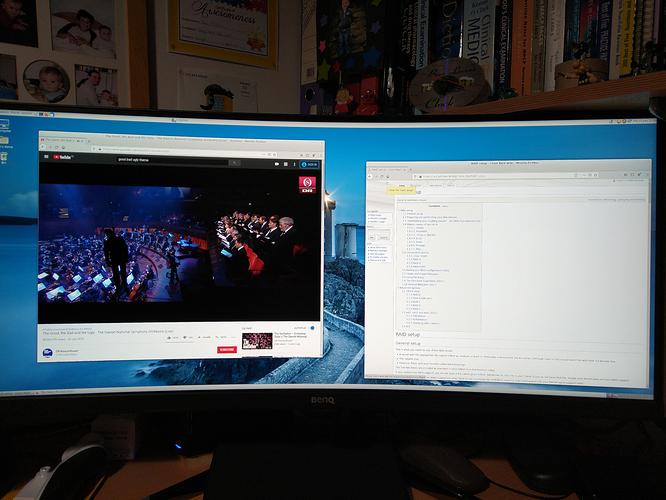
Task: Open YouTube settings three-dot menu
Action: [x=294, y=164]
